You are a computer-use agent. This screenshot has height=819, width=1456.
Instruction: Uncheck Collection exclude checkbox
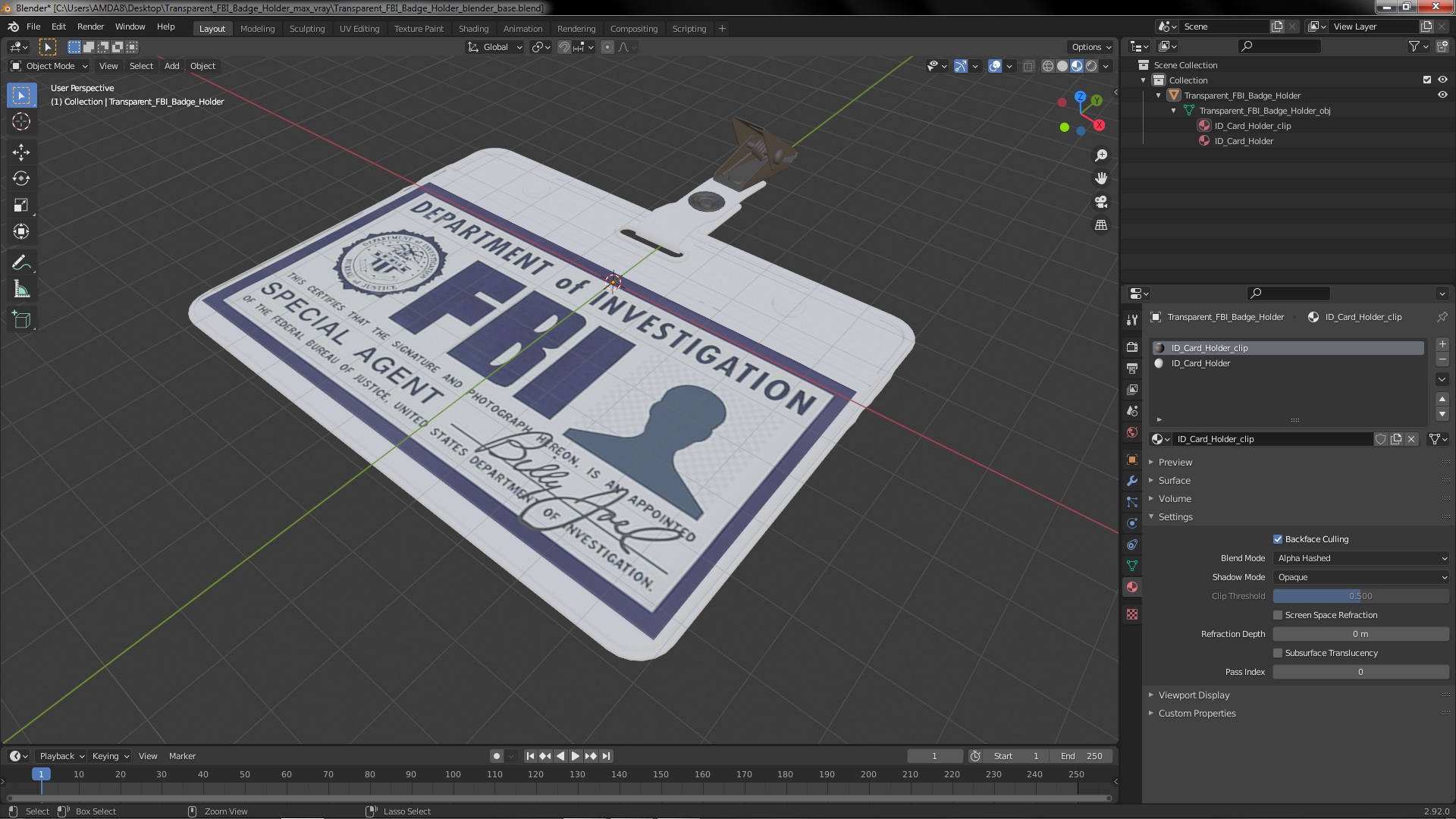tap(1427, 80)
